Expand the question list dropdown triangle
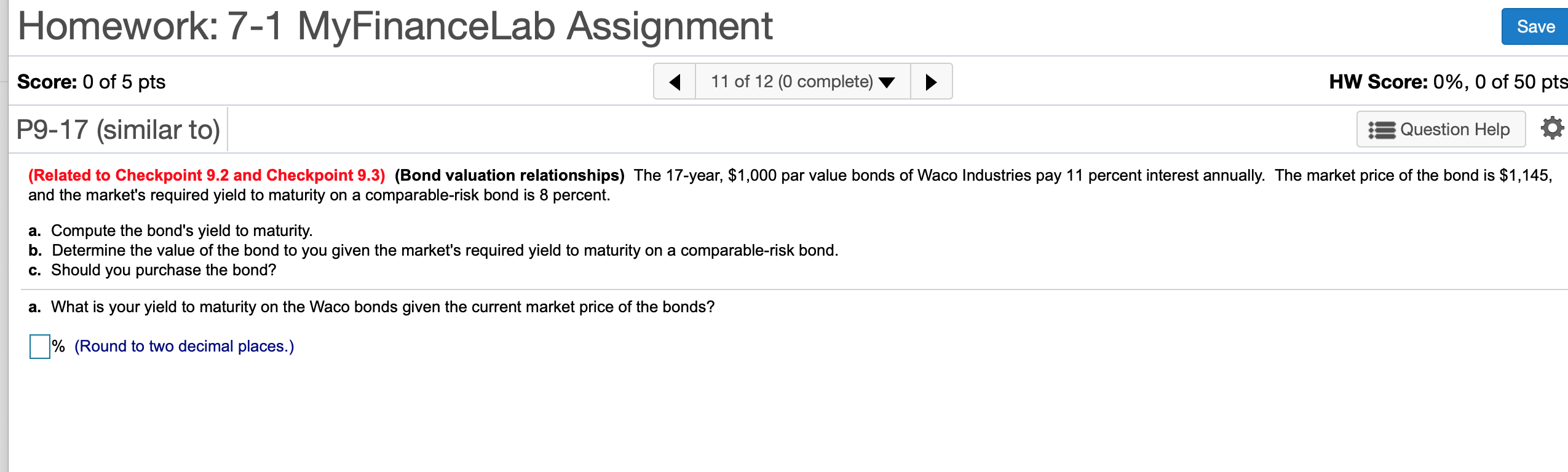Screen dimensions: 1568x472 point(885,82)
